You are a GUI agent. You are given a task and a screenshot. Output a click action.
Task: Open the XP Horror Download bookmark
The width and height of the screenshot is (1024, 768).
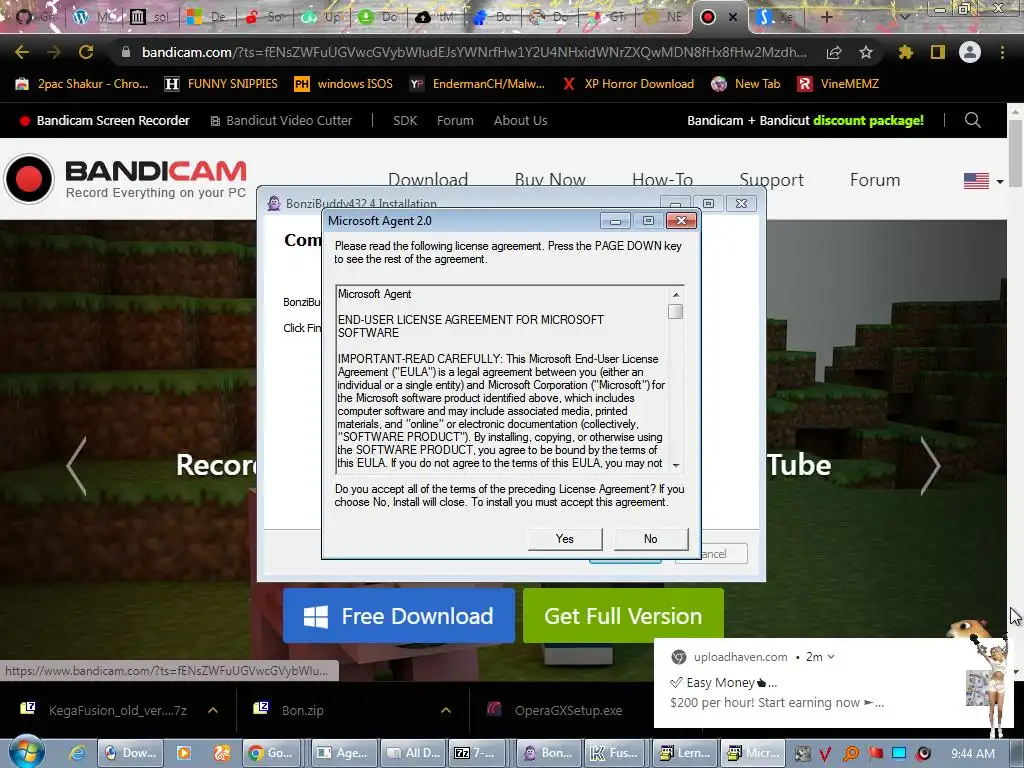629,84
